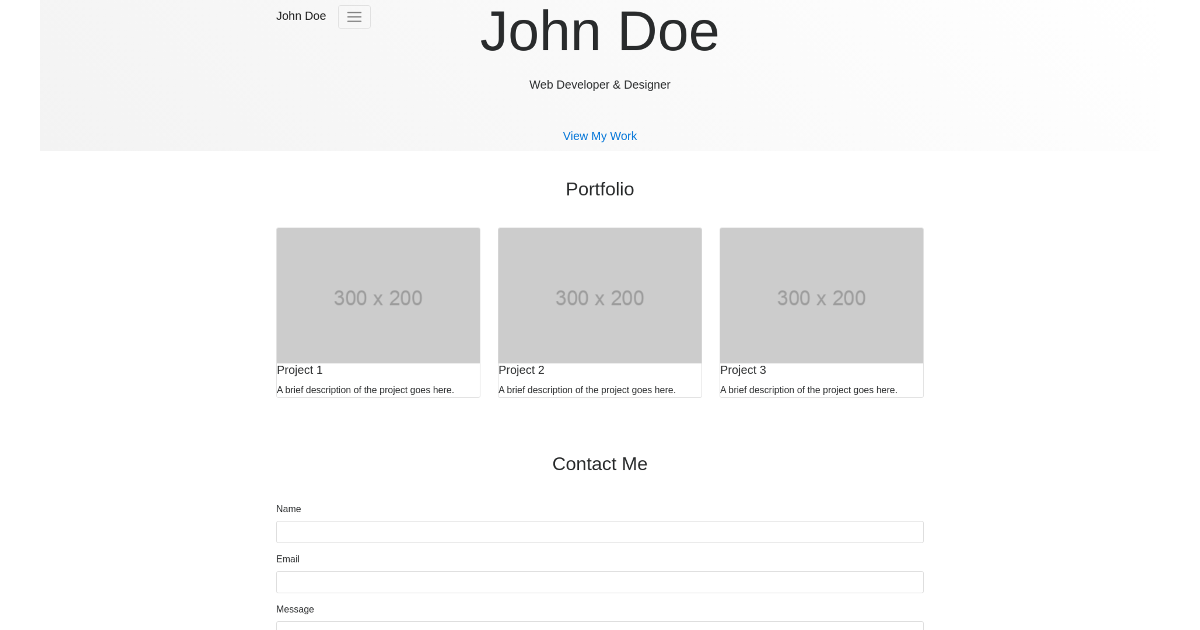Open the Project 1 placeholder image
This screenshot has width=1200, height=630.
pyautogui.click(x=378, y=295)
